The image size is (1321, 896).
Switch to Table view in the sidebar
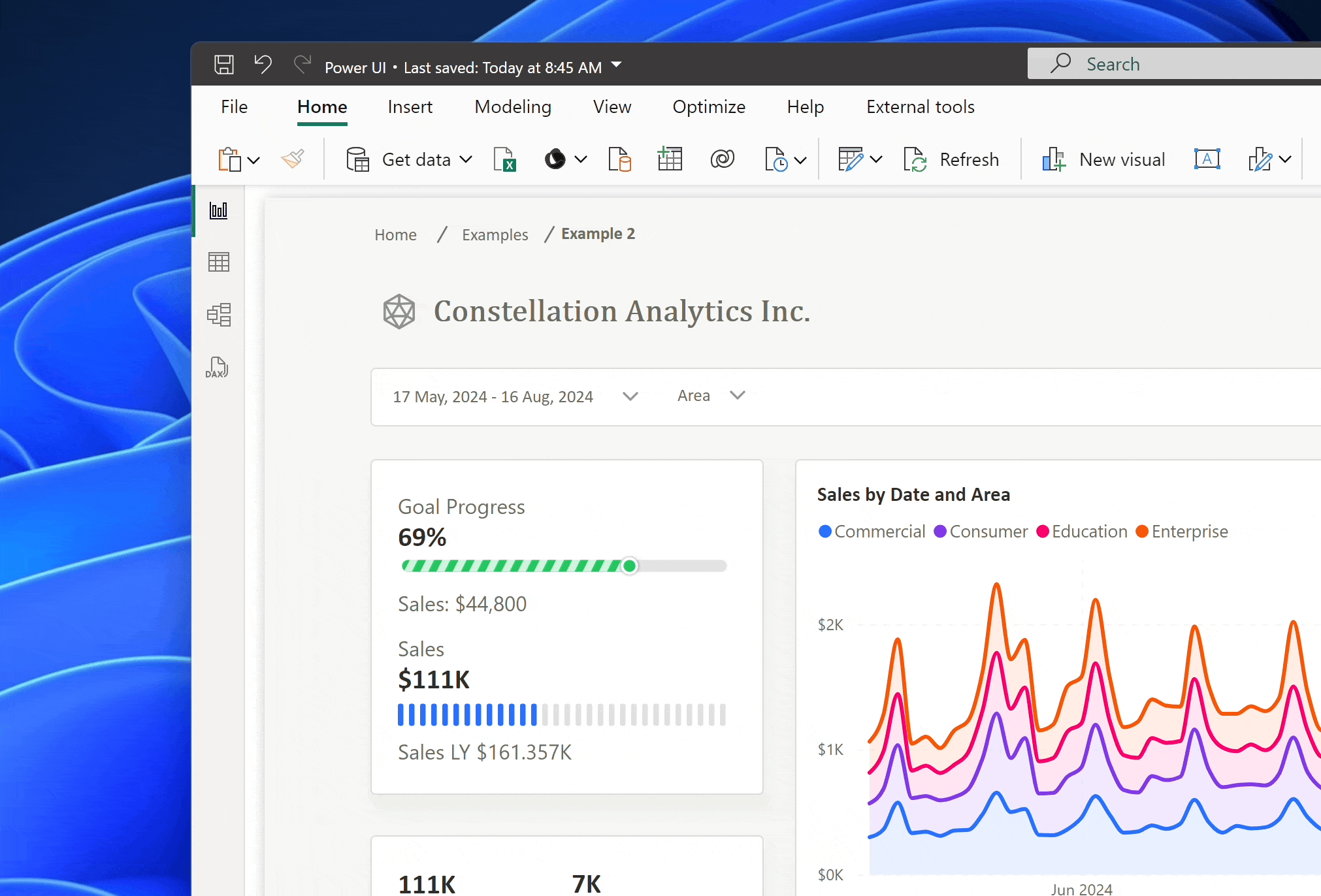(x=218, y=262)
